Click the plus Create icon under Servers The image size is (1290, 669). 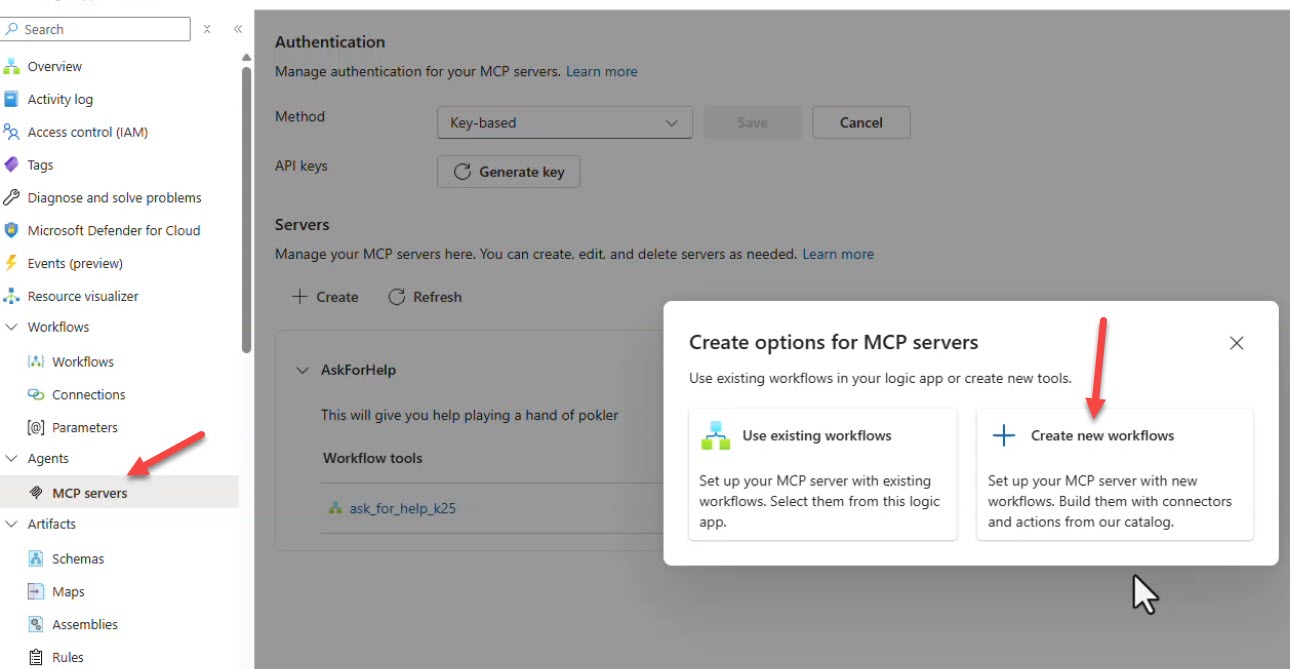coord(300,296)
